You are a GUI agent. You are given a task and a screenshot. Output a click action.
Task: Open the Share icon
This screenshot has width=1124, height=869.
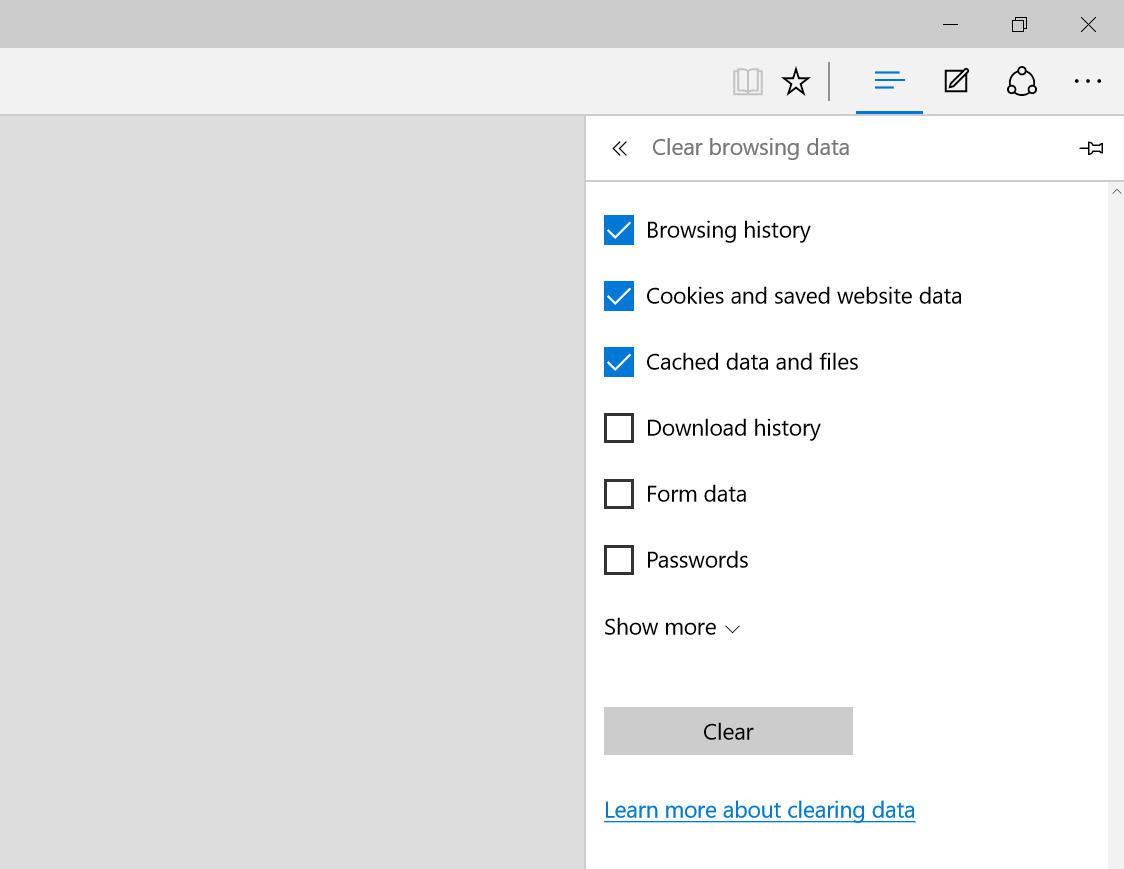coord(1021,81)
